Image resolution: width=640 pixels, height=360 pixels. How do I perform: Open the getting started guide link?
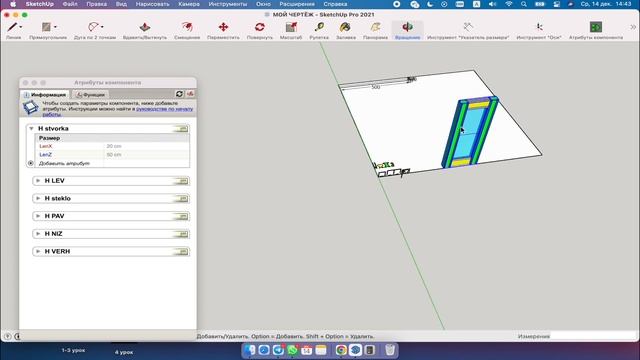point(164,109)
